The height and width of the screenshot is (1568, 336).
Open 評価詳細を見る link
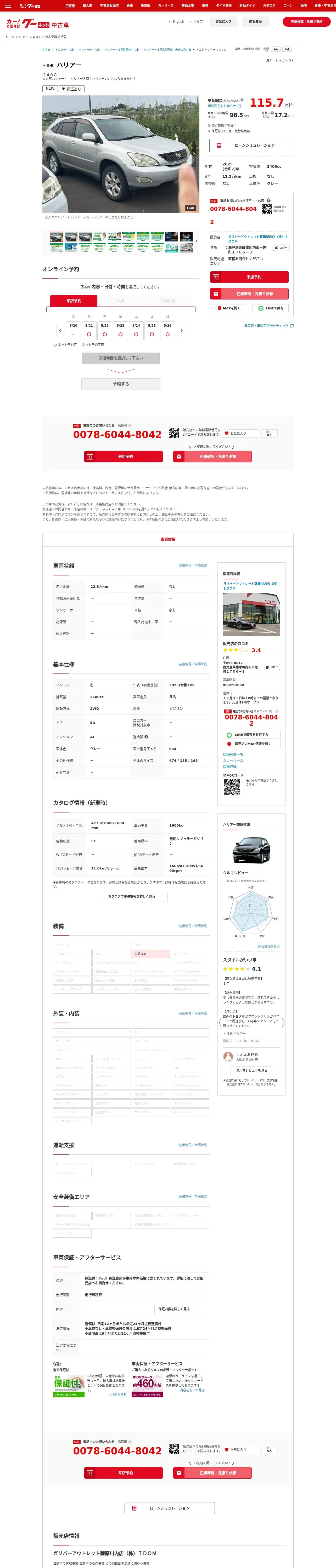pyautogui.click(x=269, y=947)
